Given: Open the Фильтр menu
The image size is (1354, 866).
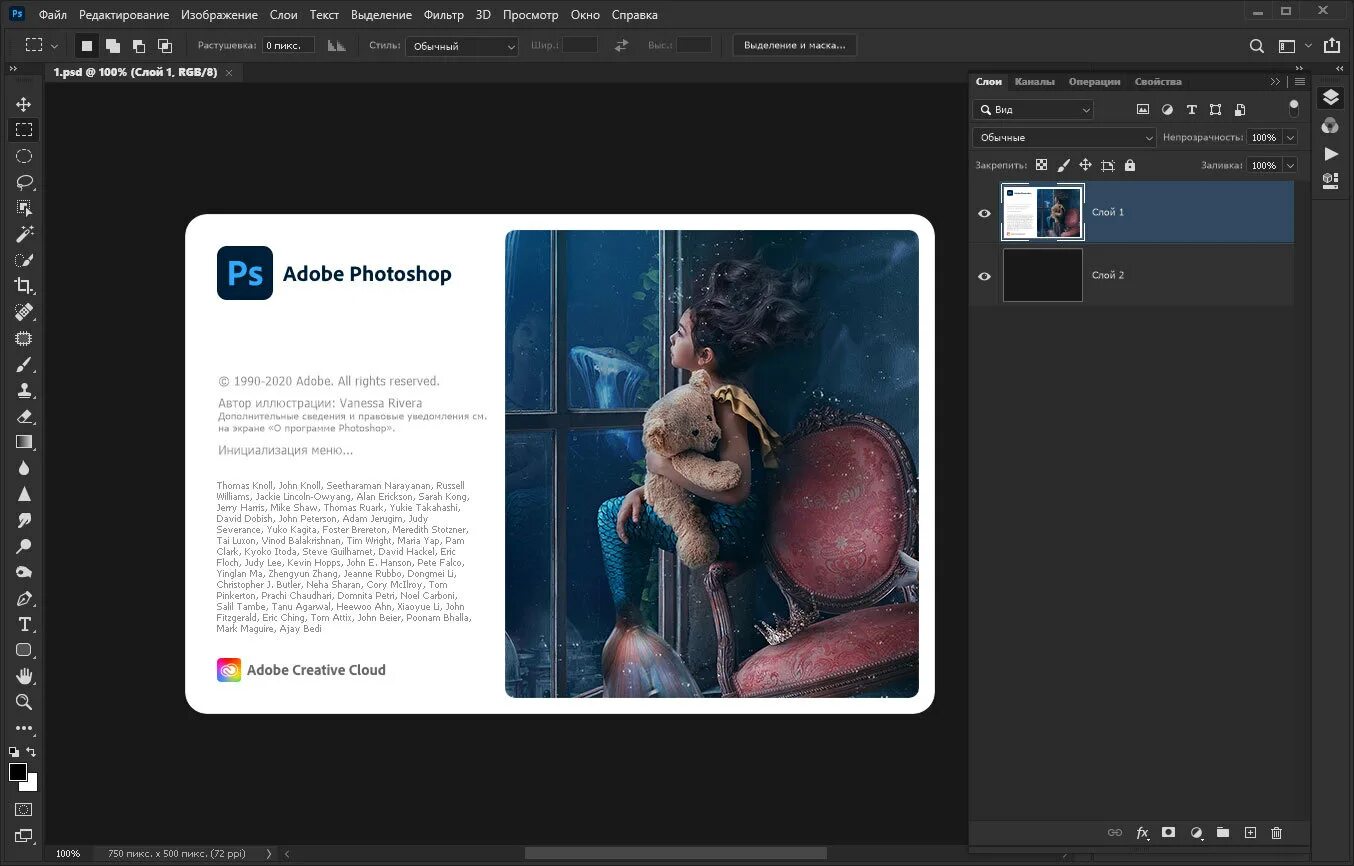Looking at the screenshot, I should tap(443, 15).
